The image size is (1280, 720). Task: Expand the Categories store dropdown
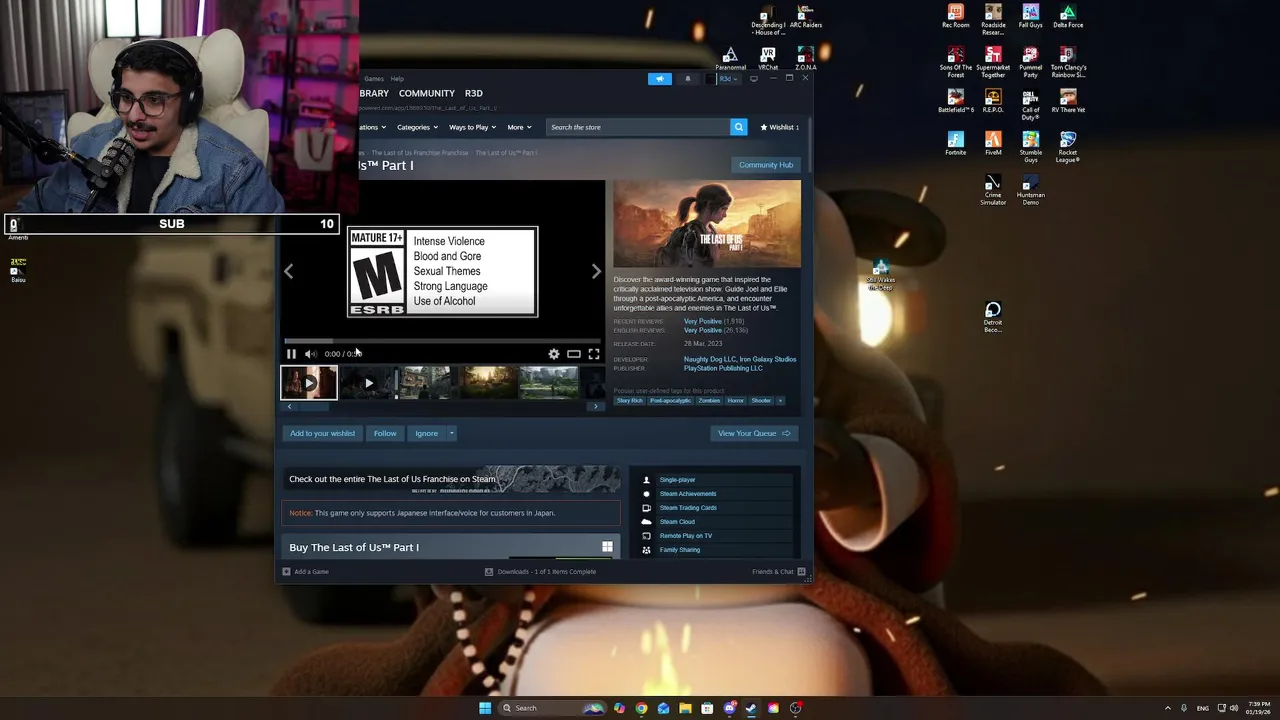[x=417, y=127]
